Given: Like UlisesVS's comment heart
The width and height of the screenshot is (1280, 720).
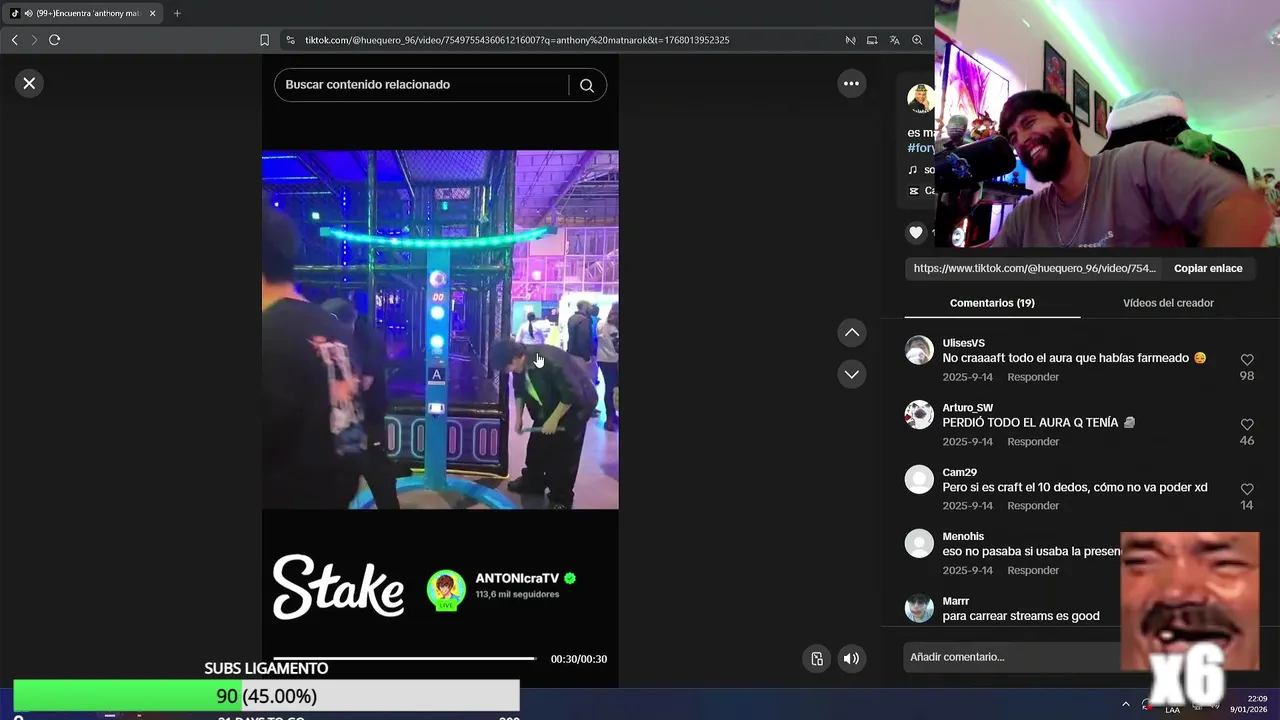Looking at the screenshot, I should (x=1247, y=360).
